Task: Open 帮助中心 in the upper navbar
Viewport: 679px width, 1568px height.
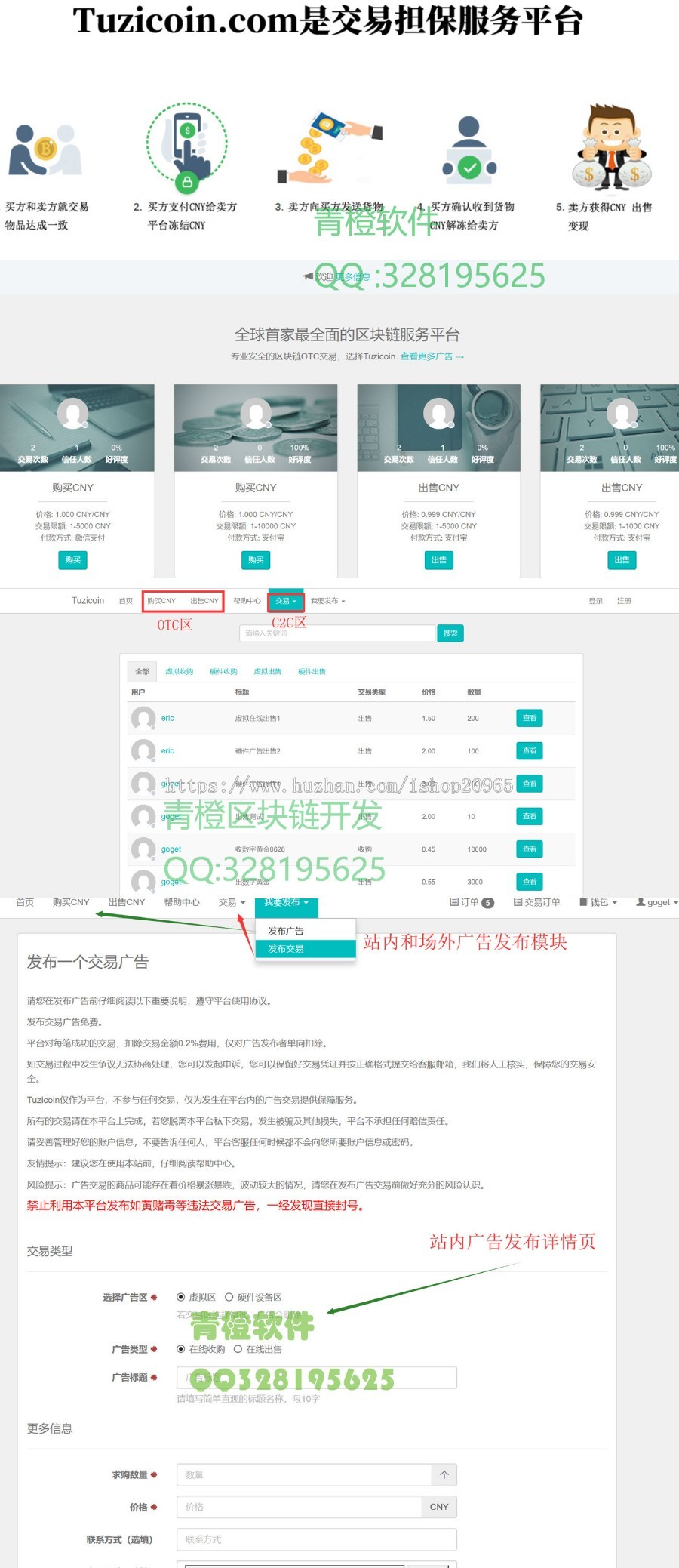Action: click(247, 601)
